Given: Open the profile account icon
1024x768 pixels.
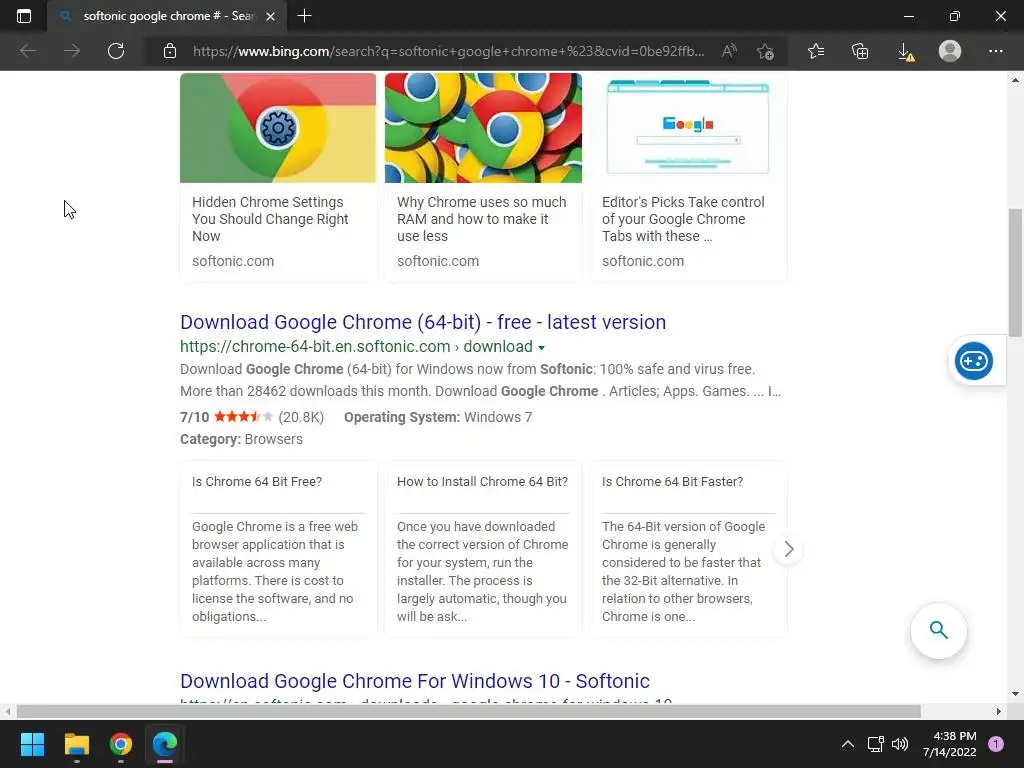Looking at the screenshot, I should pos(950,51).
